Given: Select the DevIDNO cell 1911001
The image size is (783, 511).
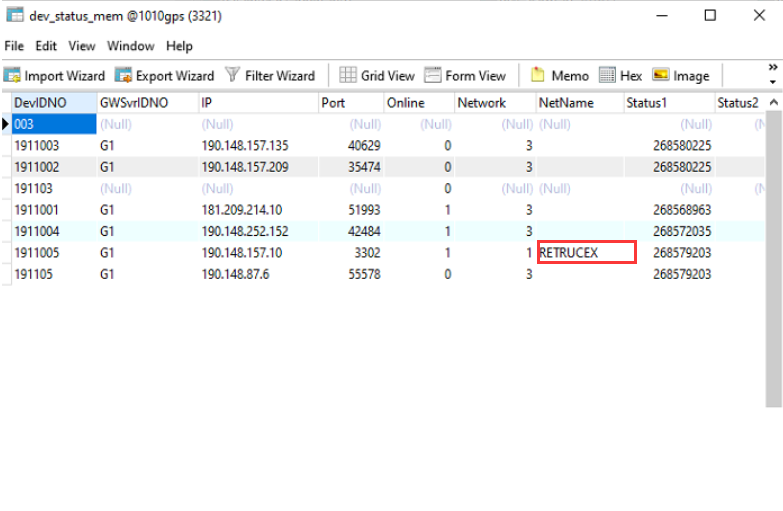Looking at the screenshot, I should point(54,210).
